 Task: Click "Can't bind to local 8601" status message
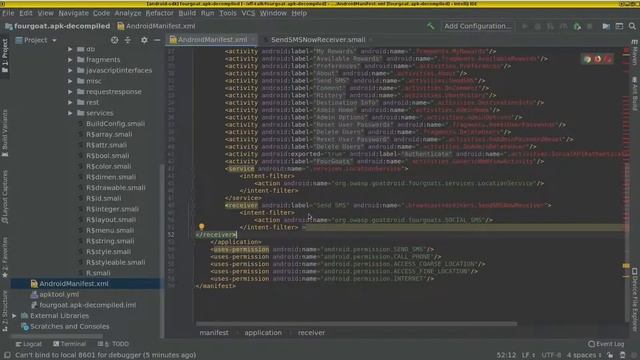106,355
